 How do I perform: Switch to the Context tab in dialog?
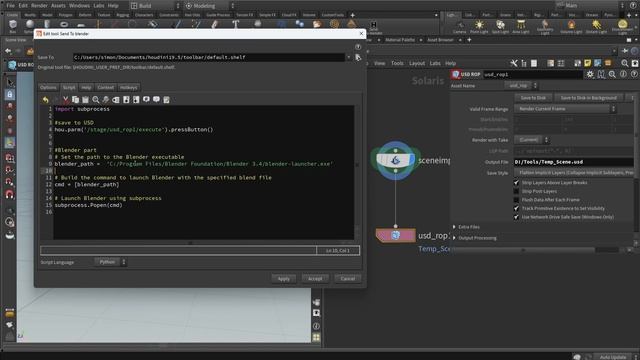pyautogui.click(x=106, y=87)
